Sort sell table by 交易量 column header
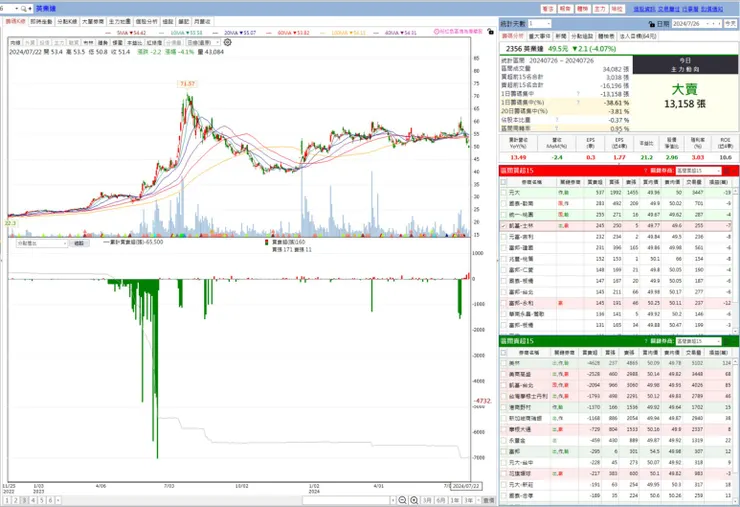740x507 pixels. pos(694,353)
